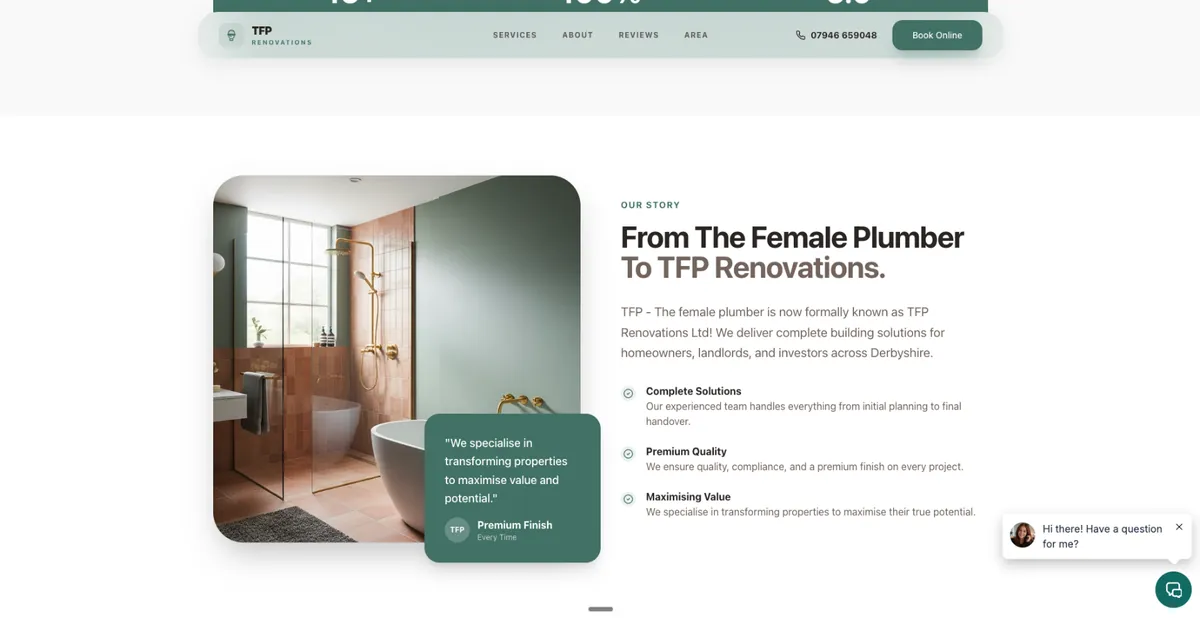The width and height of the screenshot is (1200, 618).
Task: Go to the About nav item
Action: coord(578,35)
